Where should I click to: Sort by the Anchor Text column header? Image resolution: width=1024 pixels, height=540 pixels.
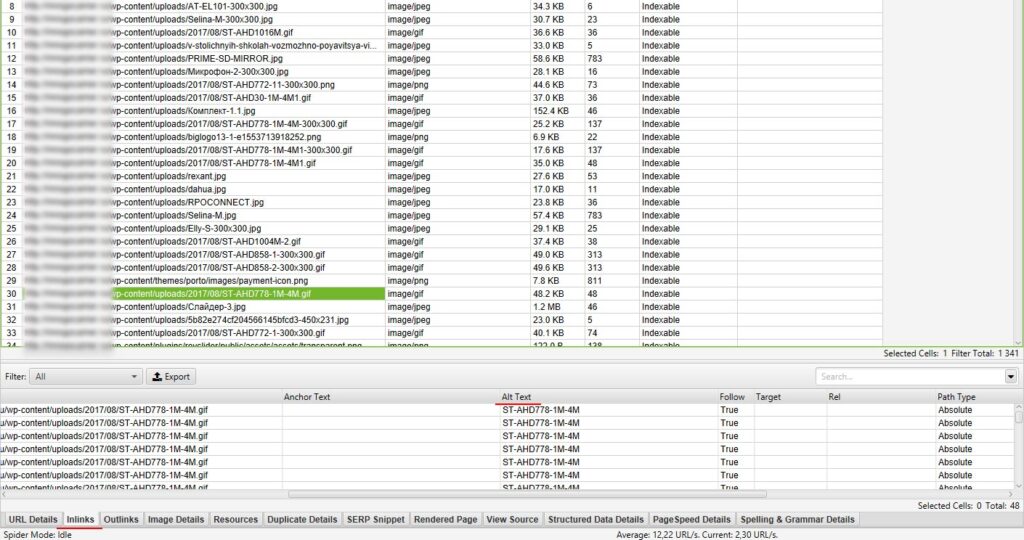click(x=306, y=397)
